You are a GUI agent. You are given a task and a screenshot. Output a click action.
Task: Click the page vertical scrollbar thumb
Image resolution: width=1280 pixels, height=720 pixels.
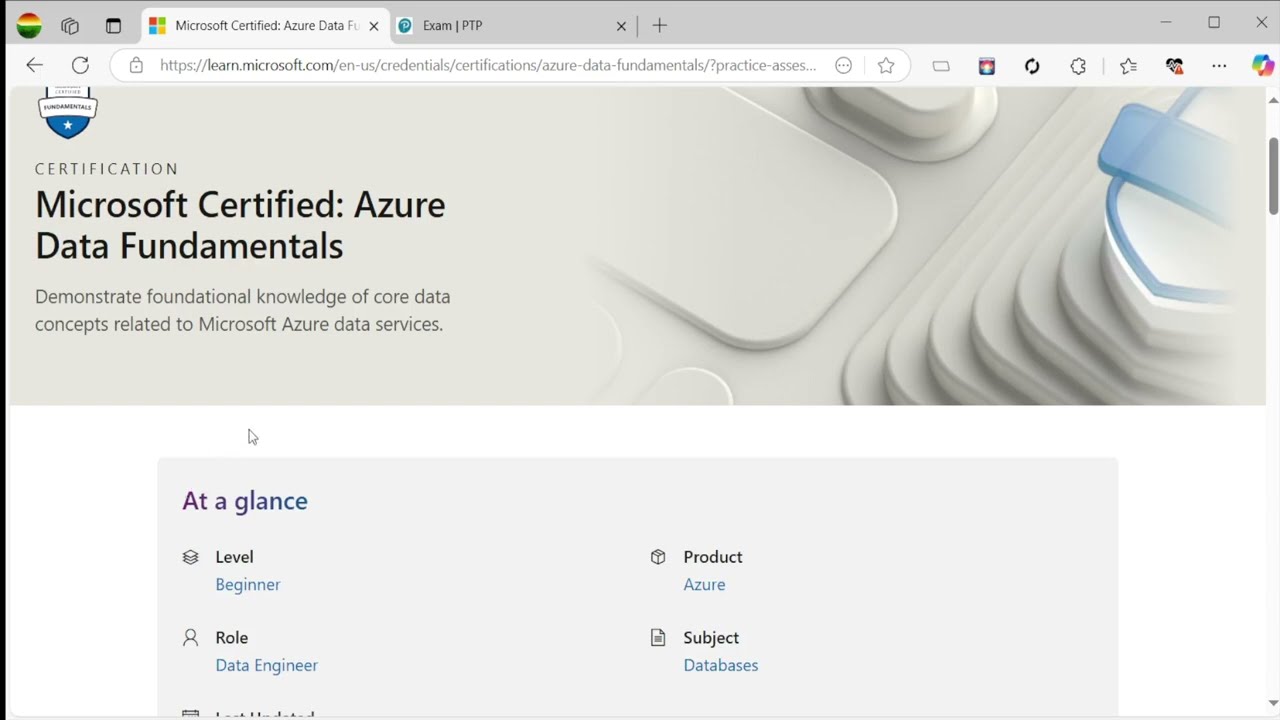pos(1273,175)
